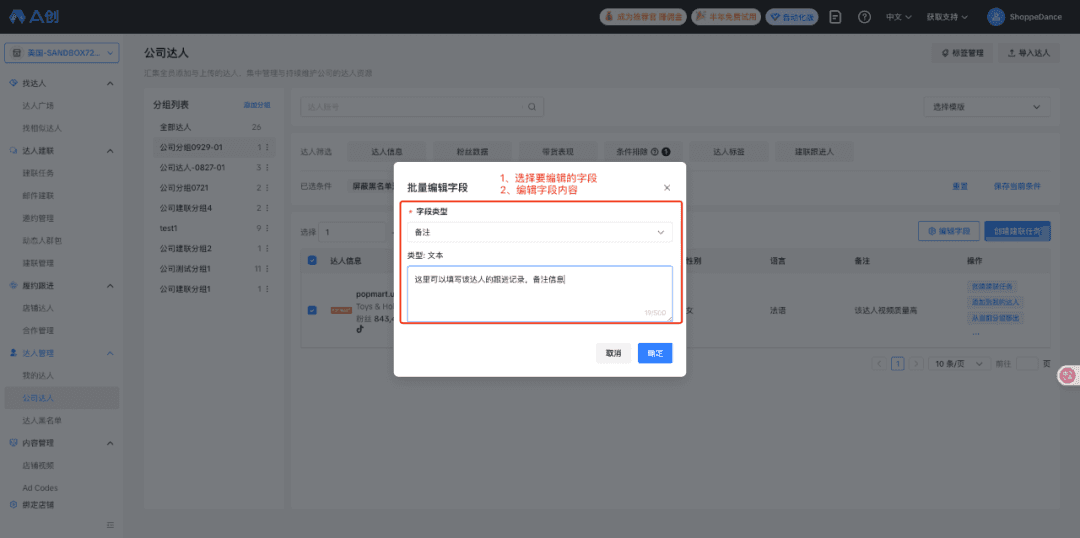This screenshot has height=538, width=1080.
Task: Open the more menu for 公司达人-0827-01
Action: coord(267,167)
